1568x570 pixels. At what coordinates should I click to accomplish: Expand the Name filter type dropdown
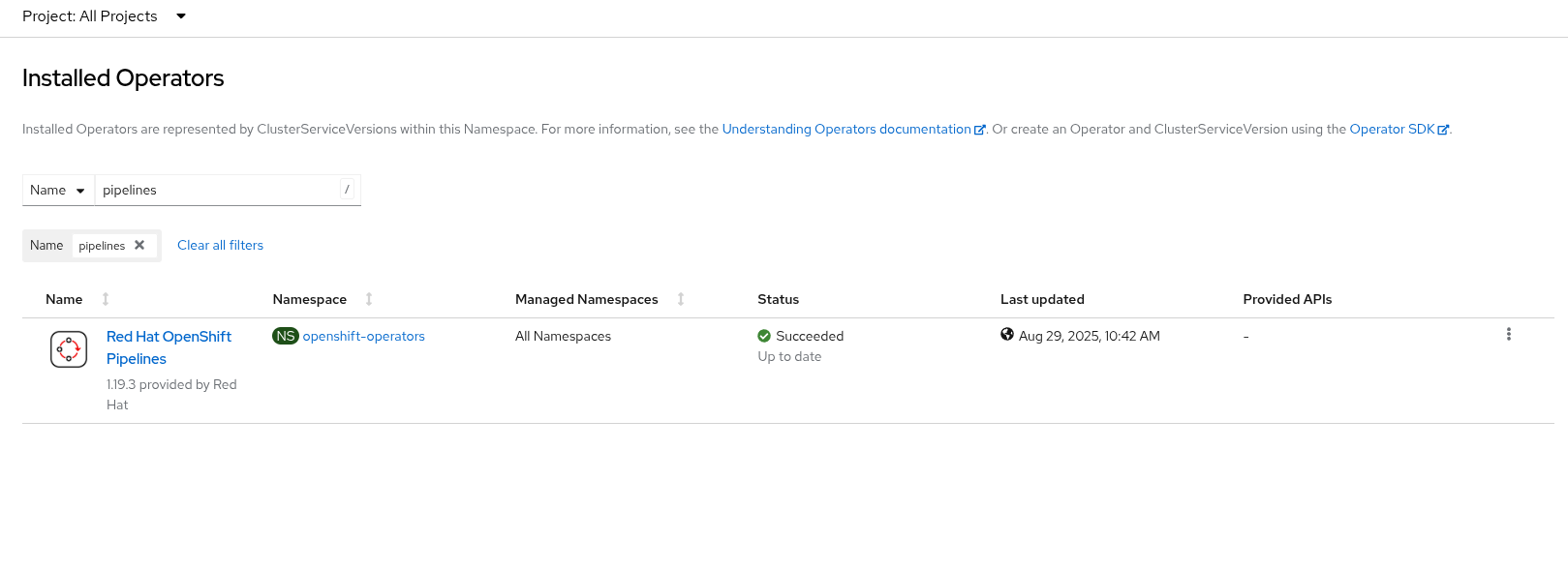(x=58, y=191)
